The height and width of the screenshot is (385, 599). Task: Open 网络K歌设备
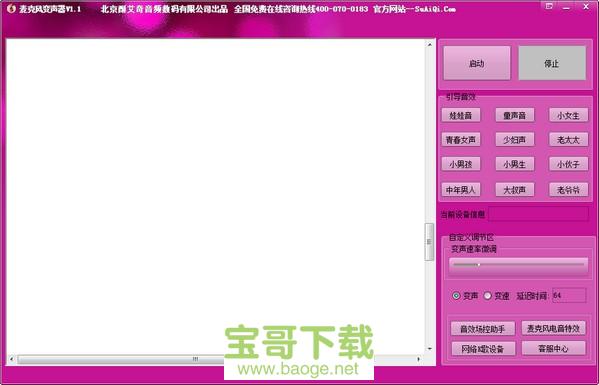point(482,349)
